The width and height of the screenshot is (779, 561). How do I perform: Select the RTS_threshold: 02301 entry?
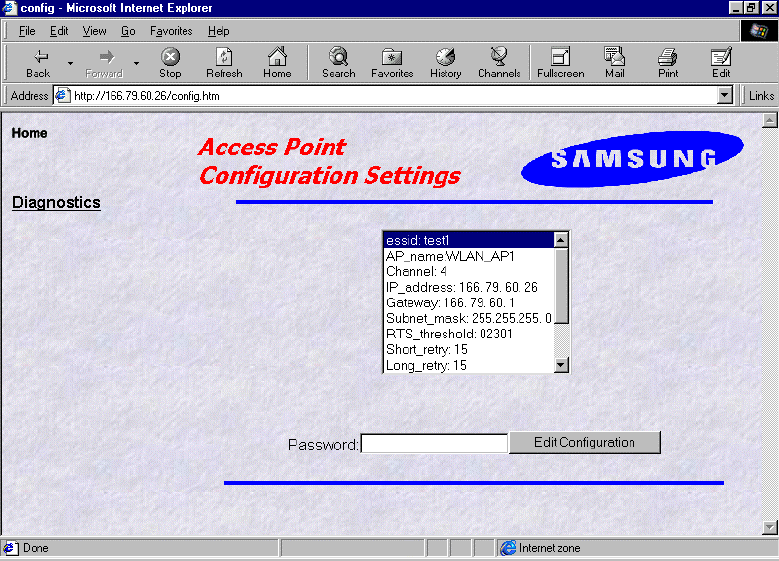click(468, 334)
